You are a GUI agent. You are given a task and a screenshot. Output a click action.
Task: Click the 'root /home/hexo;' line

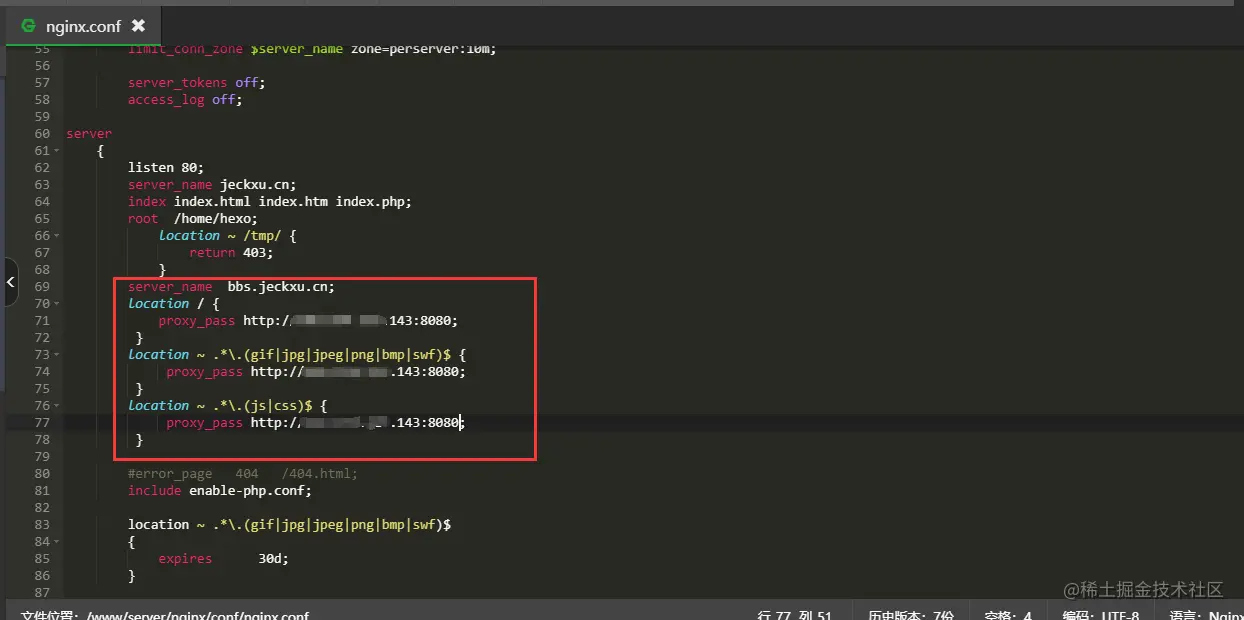tap(193, 219)
